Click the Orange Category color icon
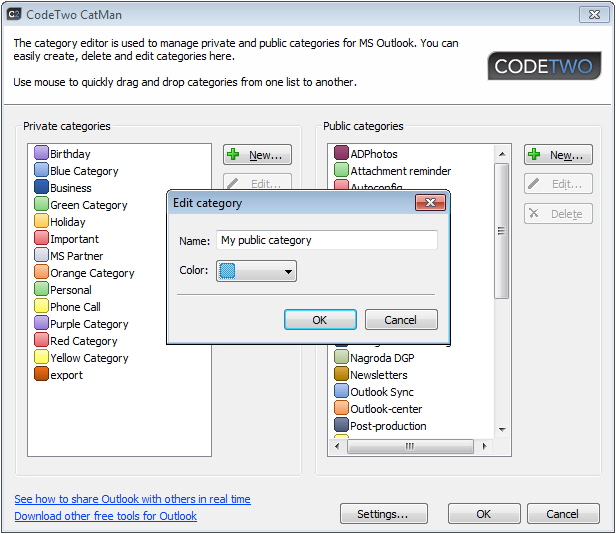Screen dimensions: 616x534 click(x=41, y=272)
